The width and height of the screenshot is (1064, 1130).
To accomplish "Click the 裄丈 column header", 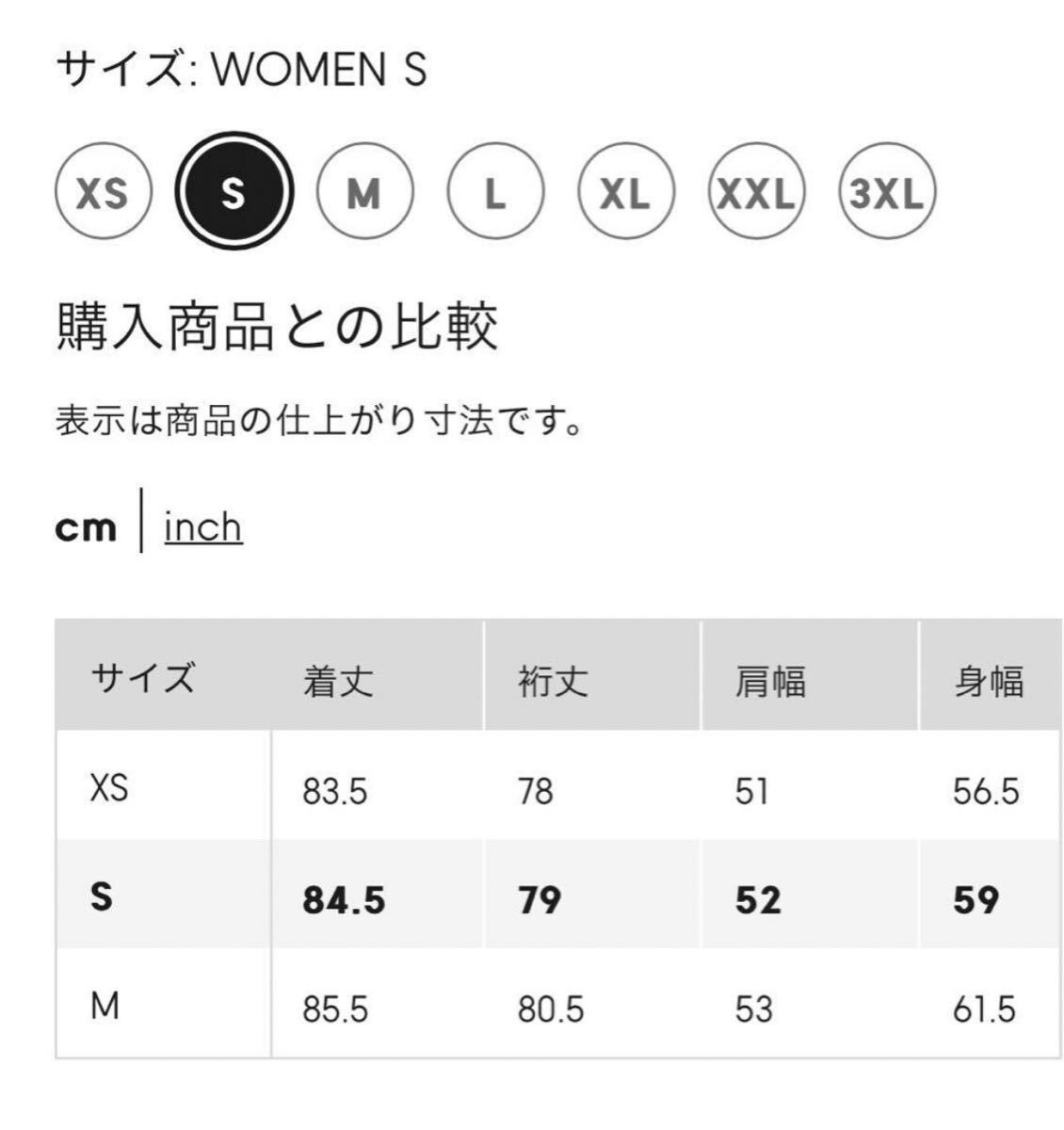I will point(553,681).
